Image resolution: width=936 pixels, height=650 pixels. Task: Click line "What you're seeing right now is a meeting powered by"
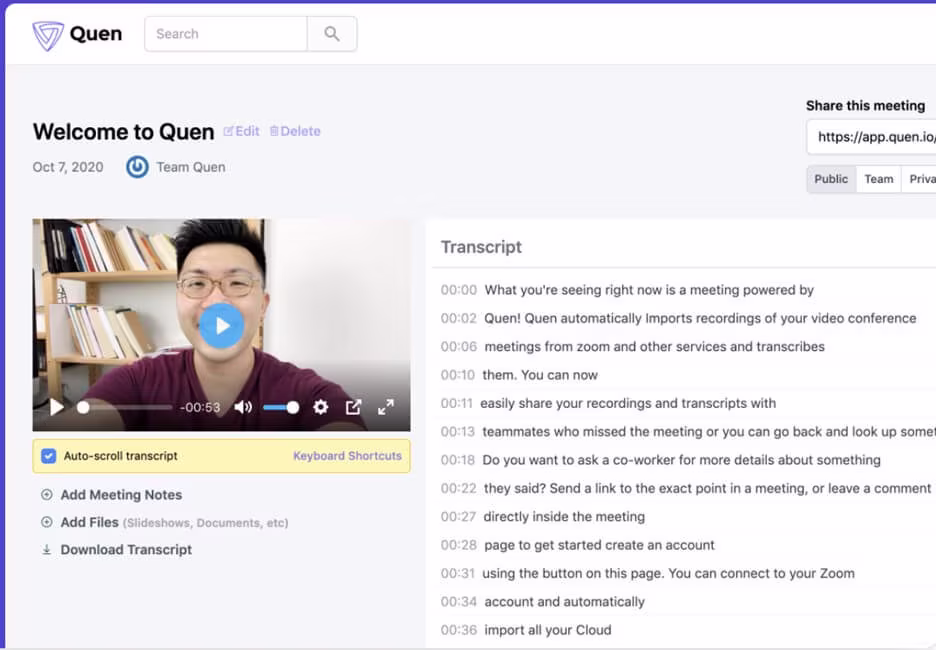(649, 290)
